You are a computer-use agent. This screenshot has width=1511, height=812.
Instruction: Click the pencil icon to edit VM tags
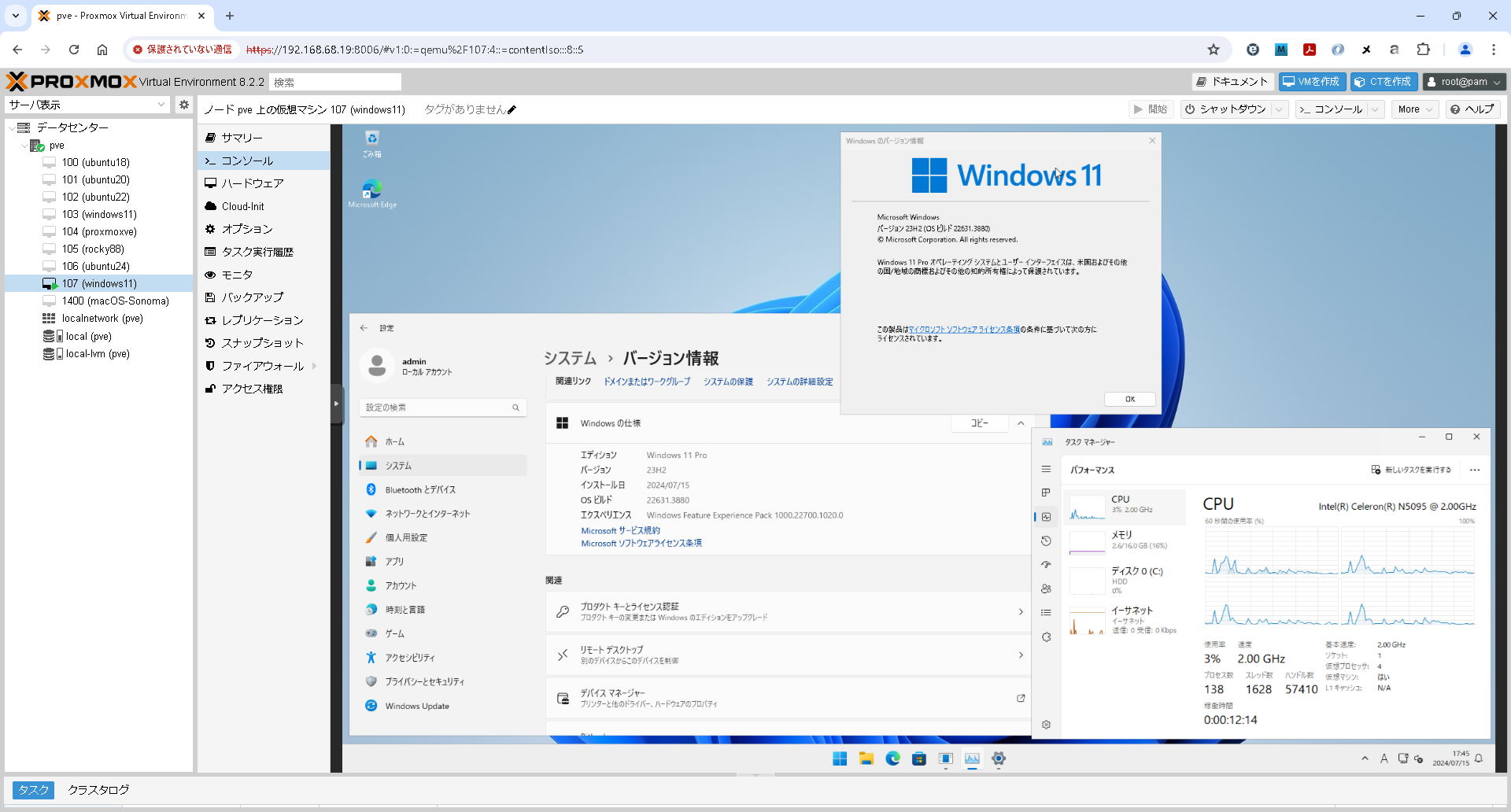[512, 110]
